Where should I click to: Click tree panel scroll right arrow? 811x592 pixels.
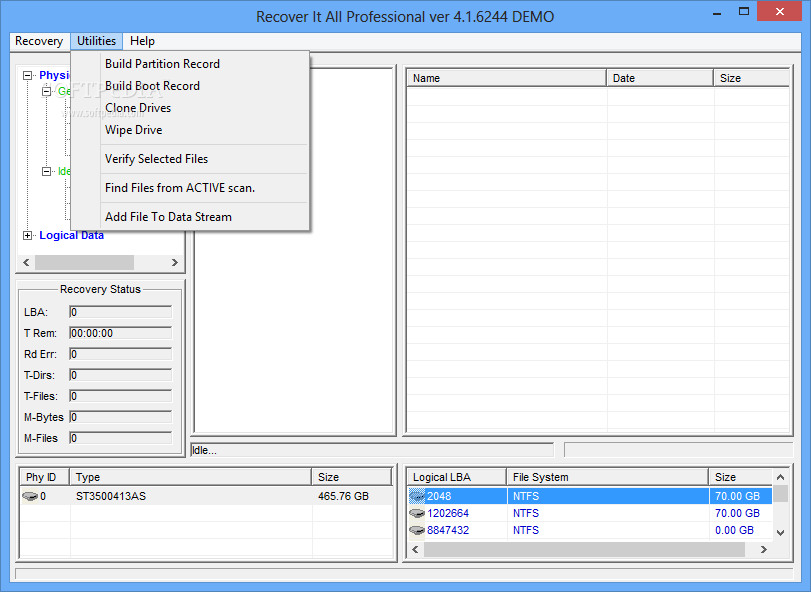(175, 263)
